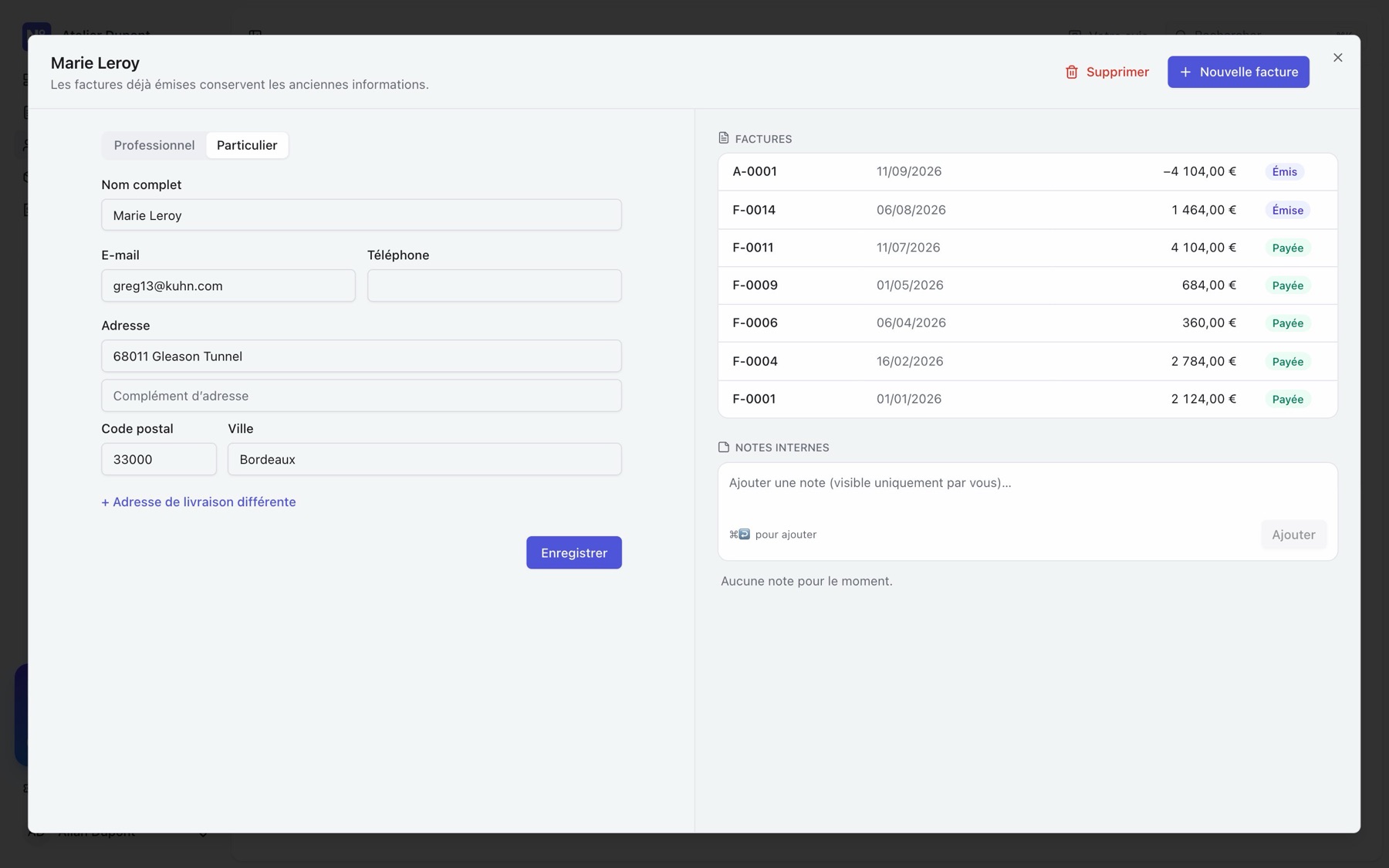Open invoice F-0014 row
1389x868 pixels.
1027,210
